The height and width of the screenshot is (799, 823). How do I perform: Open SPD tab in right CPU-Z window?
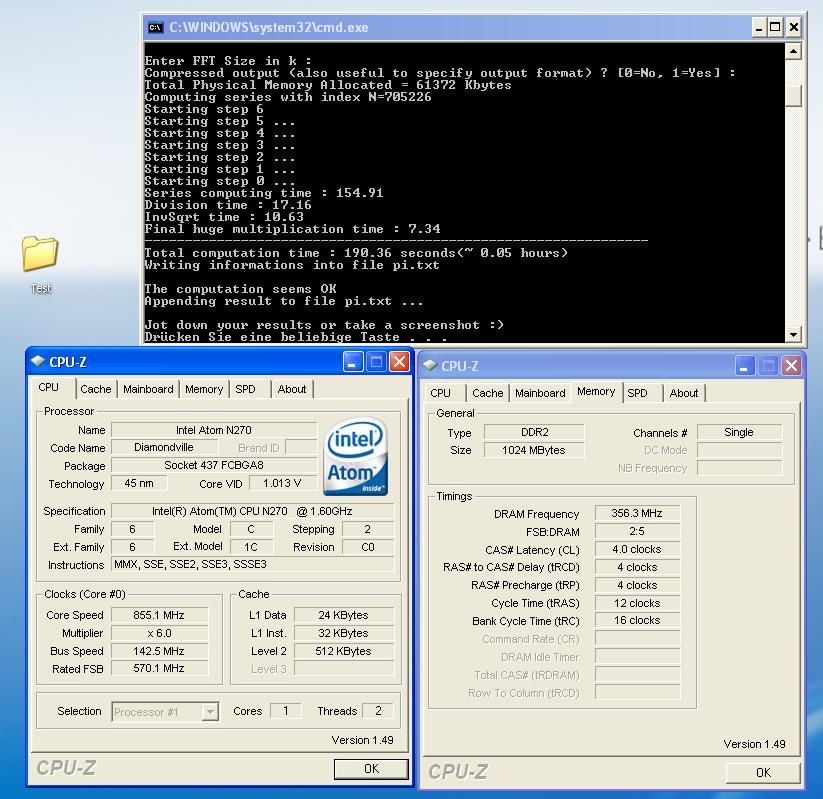pyautogui.click(x=637, y=393)
